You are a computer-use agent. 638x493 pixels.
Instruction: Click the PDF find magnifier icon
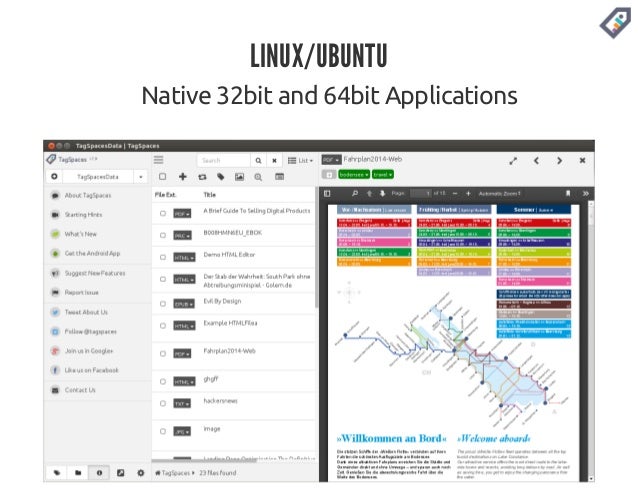[355, 194]
